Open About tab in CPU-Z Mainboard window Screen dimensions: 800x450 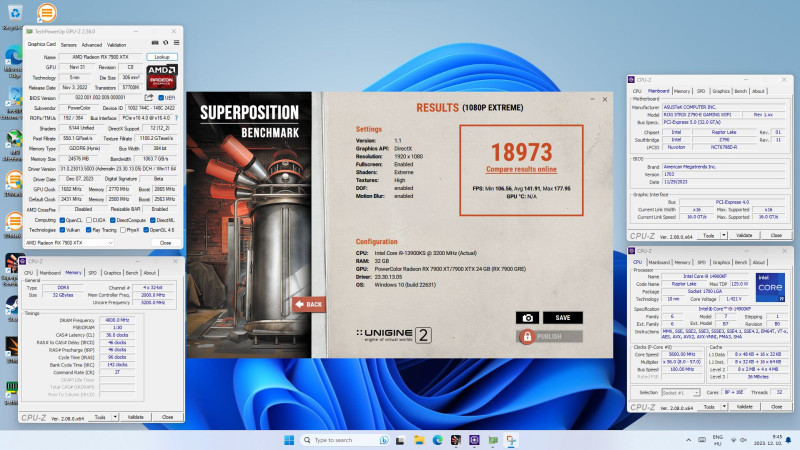[758, 91]
